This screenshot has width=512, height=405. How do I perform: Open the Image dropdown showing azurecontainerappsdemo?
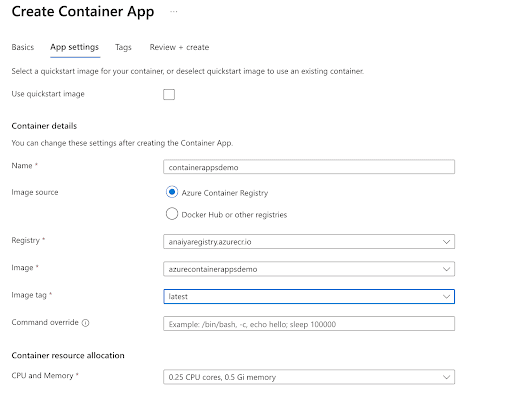tap(309, 269)
